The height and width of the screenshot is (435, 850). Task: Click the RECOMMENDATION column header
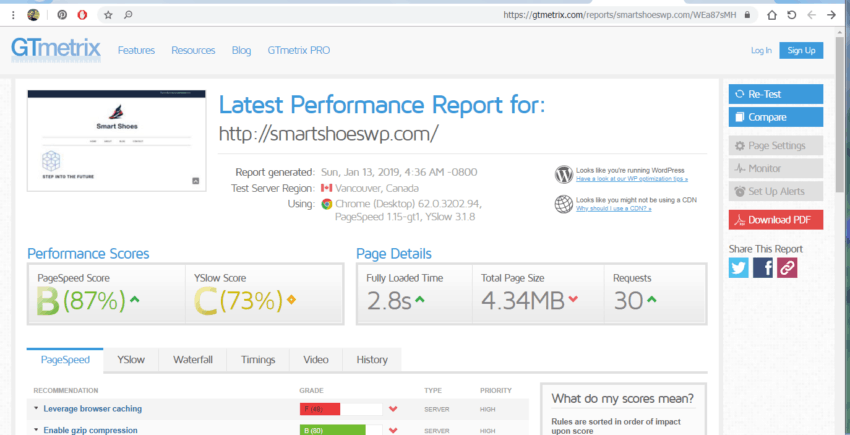[66, 391]
